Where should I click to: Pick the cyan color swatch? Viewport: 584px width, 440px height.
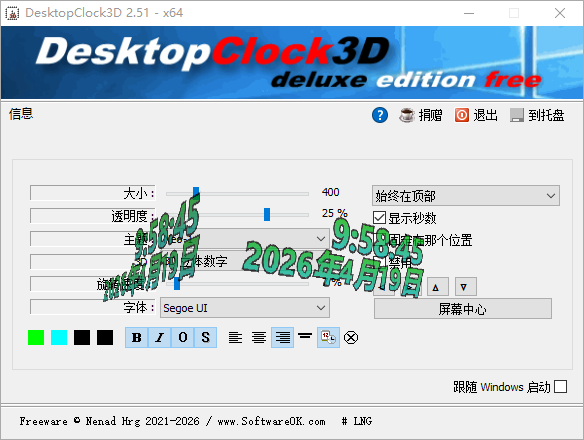coord(59,338)
